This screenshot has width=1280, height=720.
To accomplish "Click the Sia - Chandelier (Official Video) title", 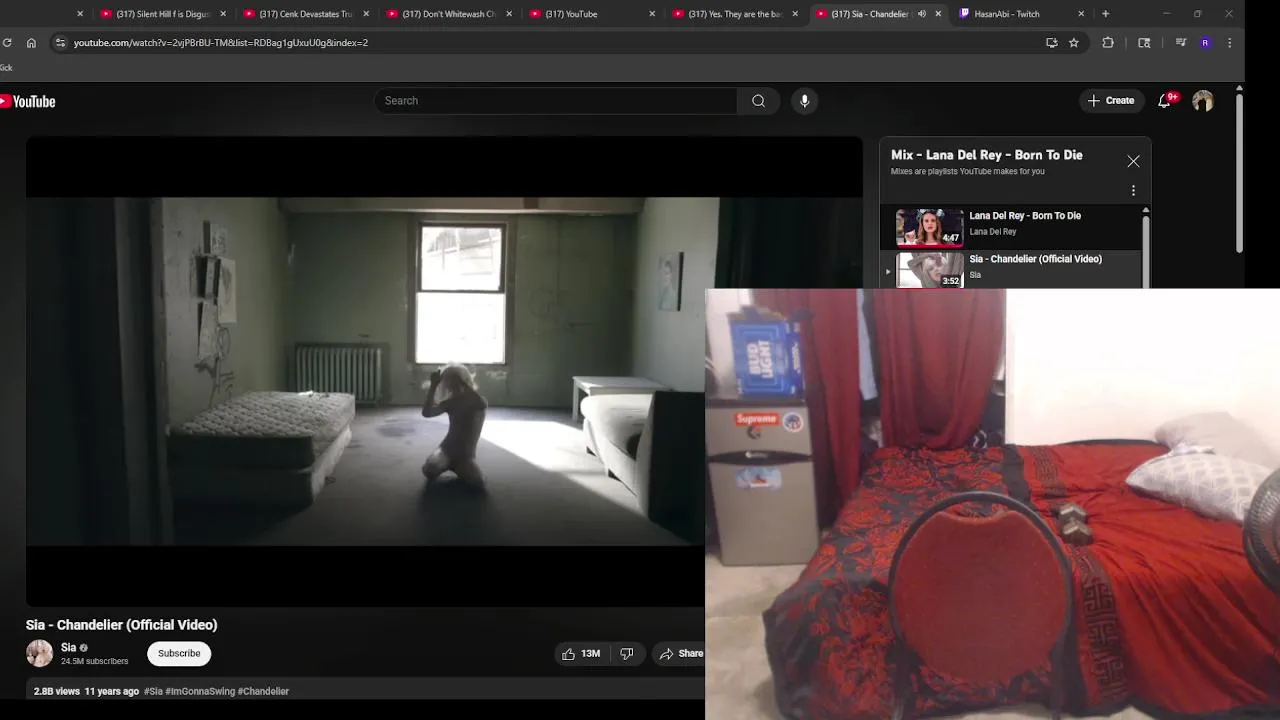I will point(122,625).
